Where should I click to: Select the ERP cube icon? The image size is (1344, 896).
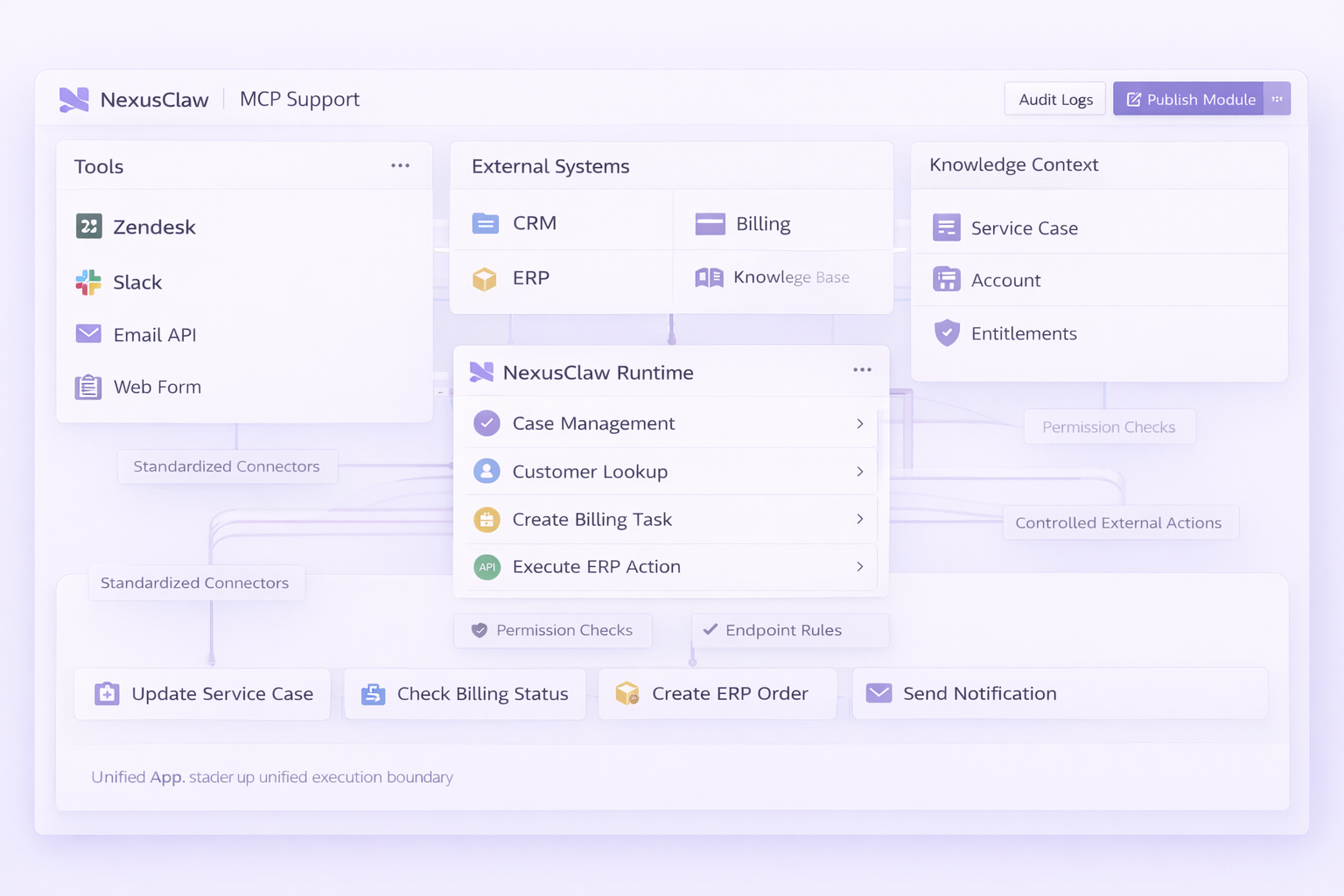click(486, 278)
